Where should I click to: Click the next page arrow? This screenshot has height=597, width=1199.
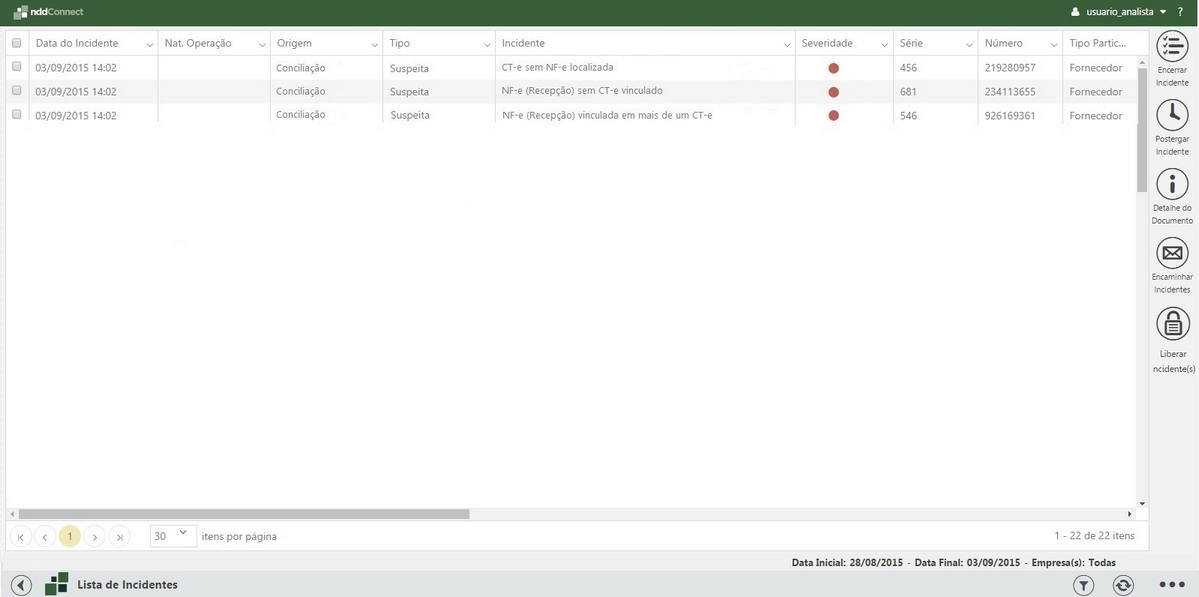(94, 535)
